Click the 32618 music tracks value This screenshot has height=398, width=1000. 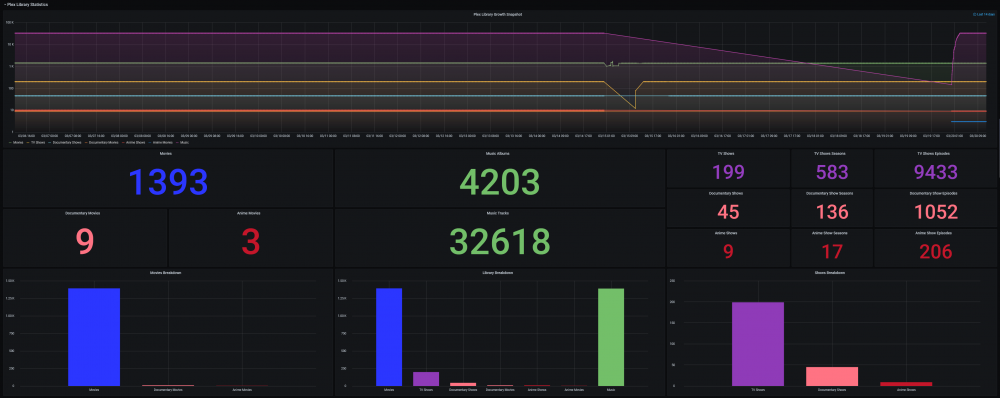click(x=499, y=241)
